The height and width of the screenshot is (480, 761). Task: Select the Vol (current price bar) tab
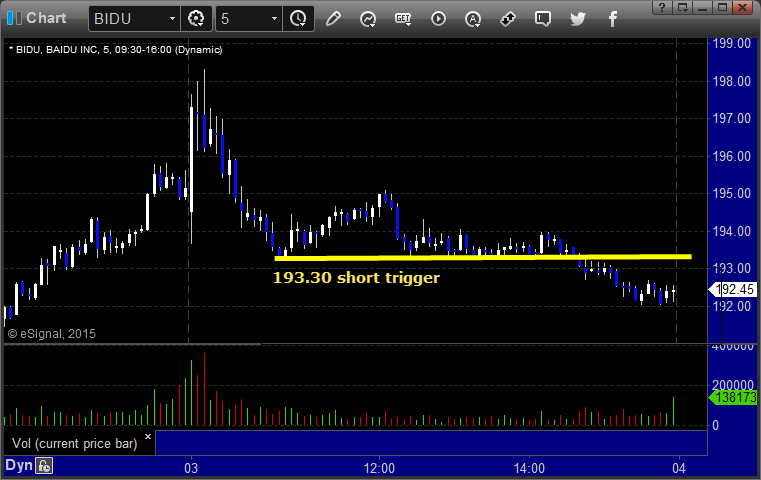pyautogui.click(x=75, y=444)
